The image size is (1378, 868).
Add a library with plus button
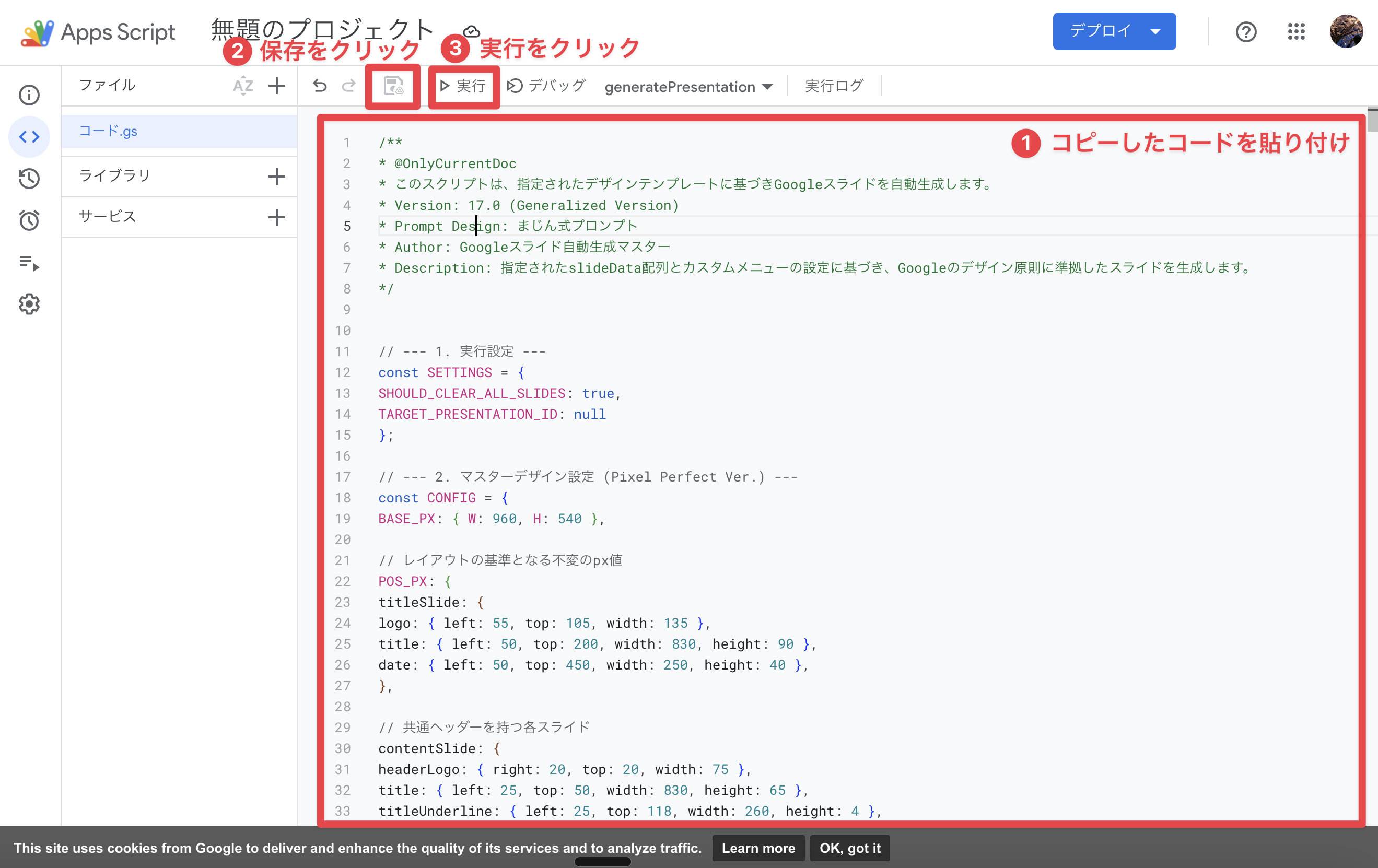pyautogui.click(x=276, y=176)
